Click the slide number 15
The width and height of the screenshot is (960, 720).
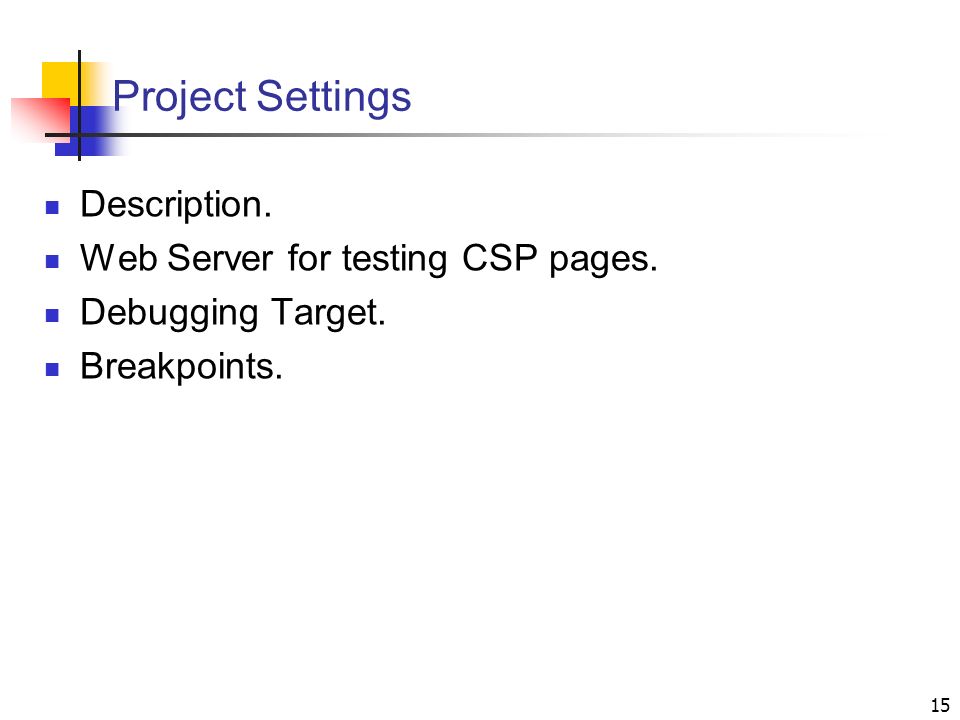940,705
